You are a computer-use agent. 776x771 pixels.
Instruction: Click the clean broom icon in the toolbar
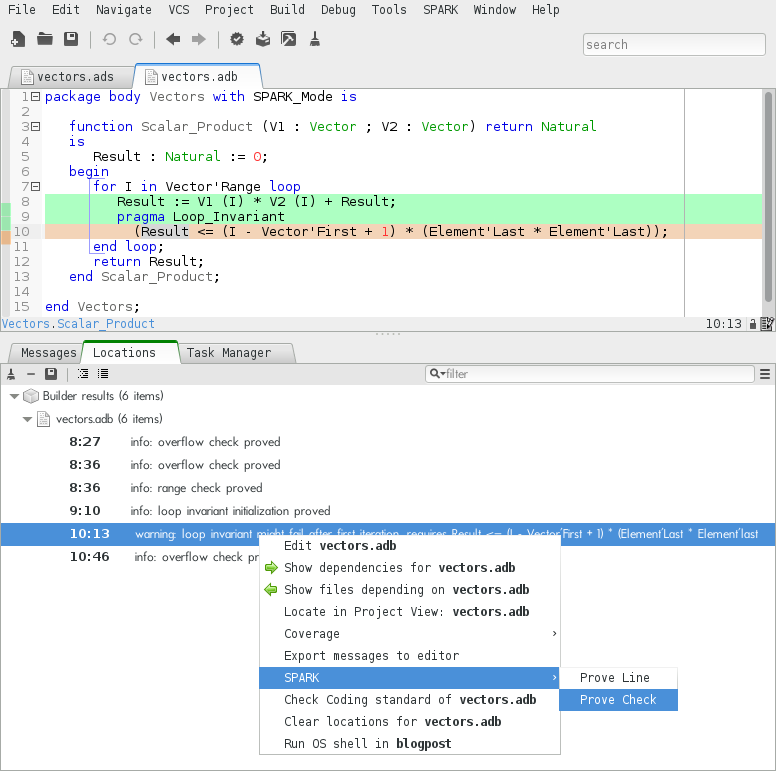coord(314,40)
